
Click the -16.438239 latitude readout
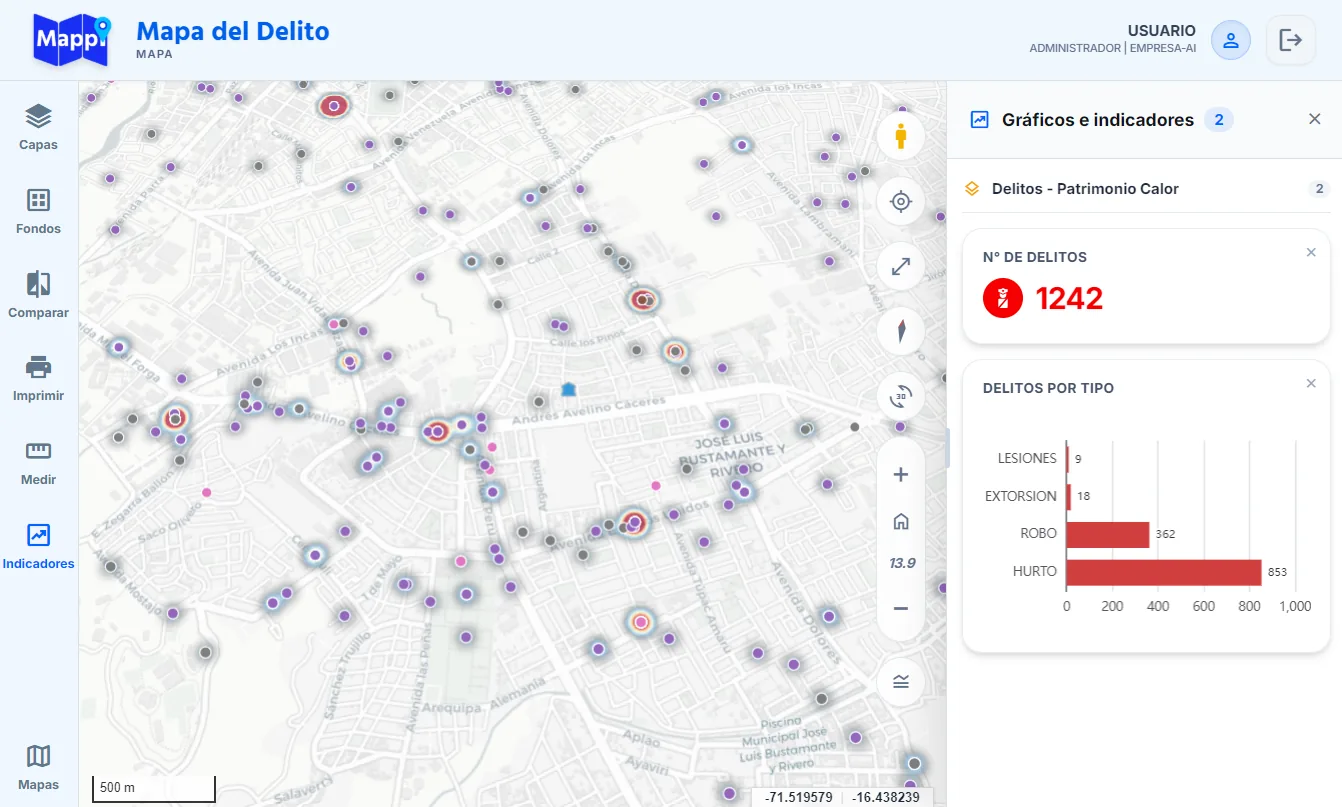pyautogui.click(x=884, y=797)
